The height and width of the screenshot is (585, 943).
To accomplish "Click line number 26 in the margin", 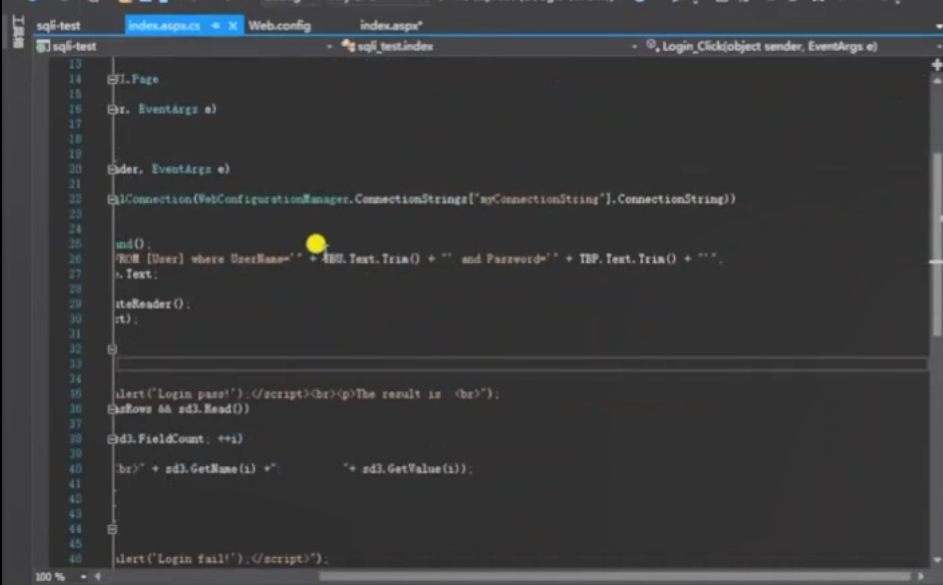I will click(75, 259).
